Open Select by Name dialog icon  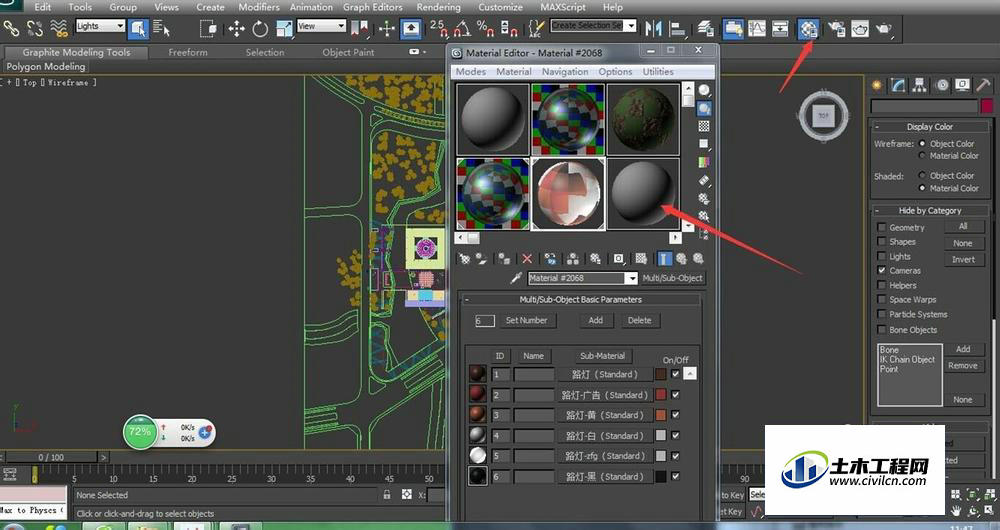(162, 29)
